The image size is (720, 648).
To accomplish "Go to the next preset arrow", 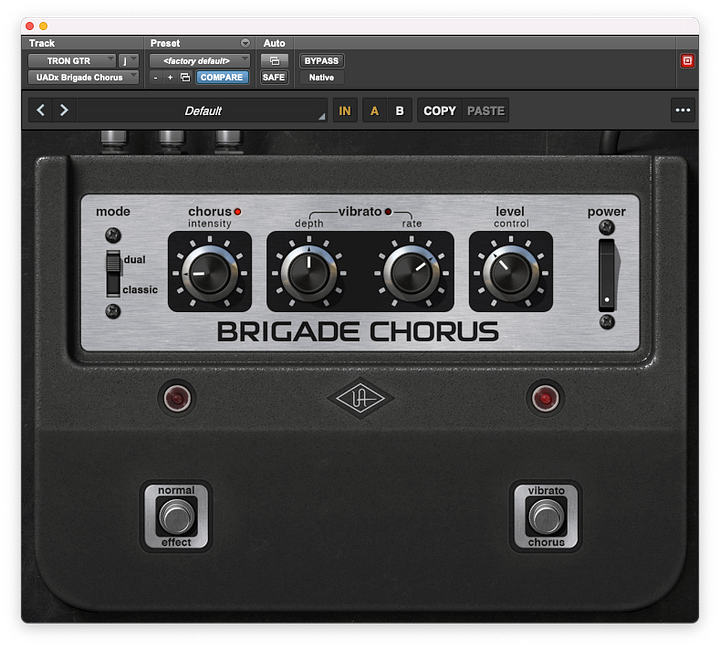I will pyautogui.click(x=64, y=110).
